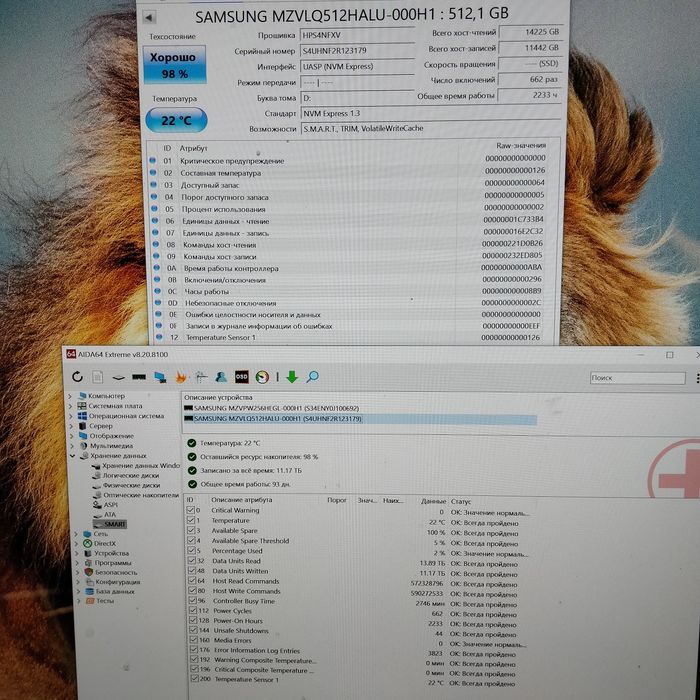The height and width of the screenshot is (700, 700).
Task: Expand the Отображение tree node
Action: point(72,436)
